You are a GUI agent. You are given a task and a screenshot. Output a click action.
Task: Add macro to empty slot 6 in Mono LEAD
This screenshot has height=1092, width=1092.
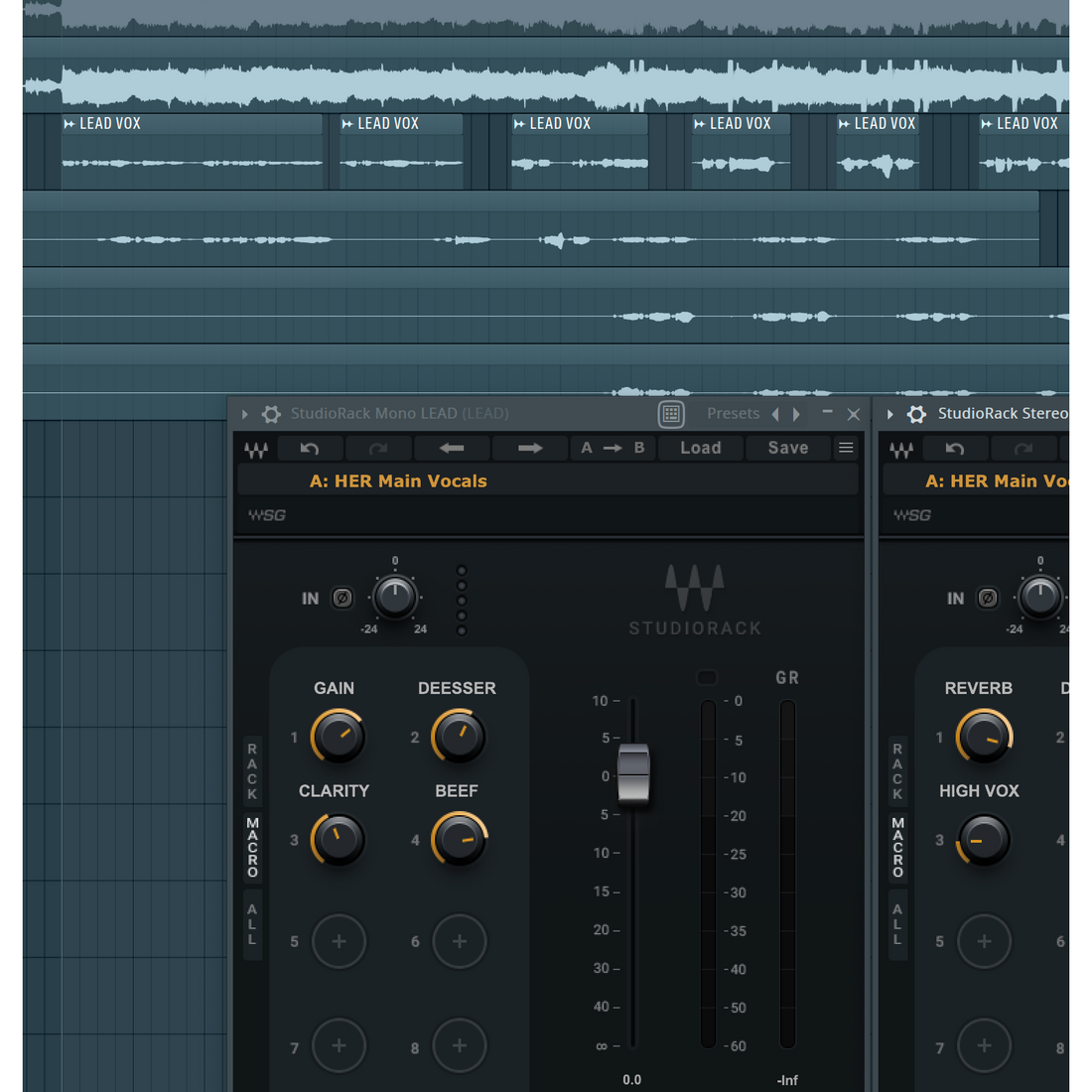(x=460, y=941)
